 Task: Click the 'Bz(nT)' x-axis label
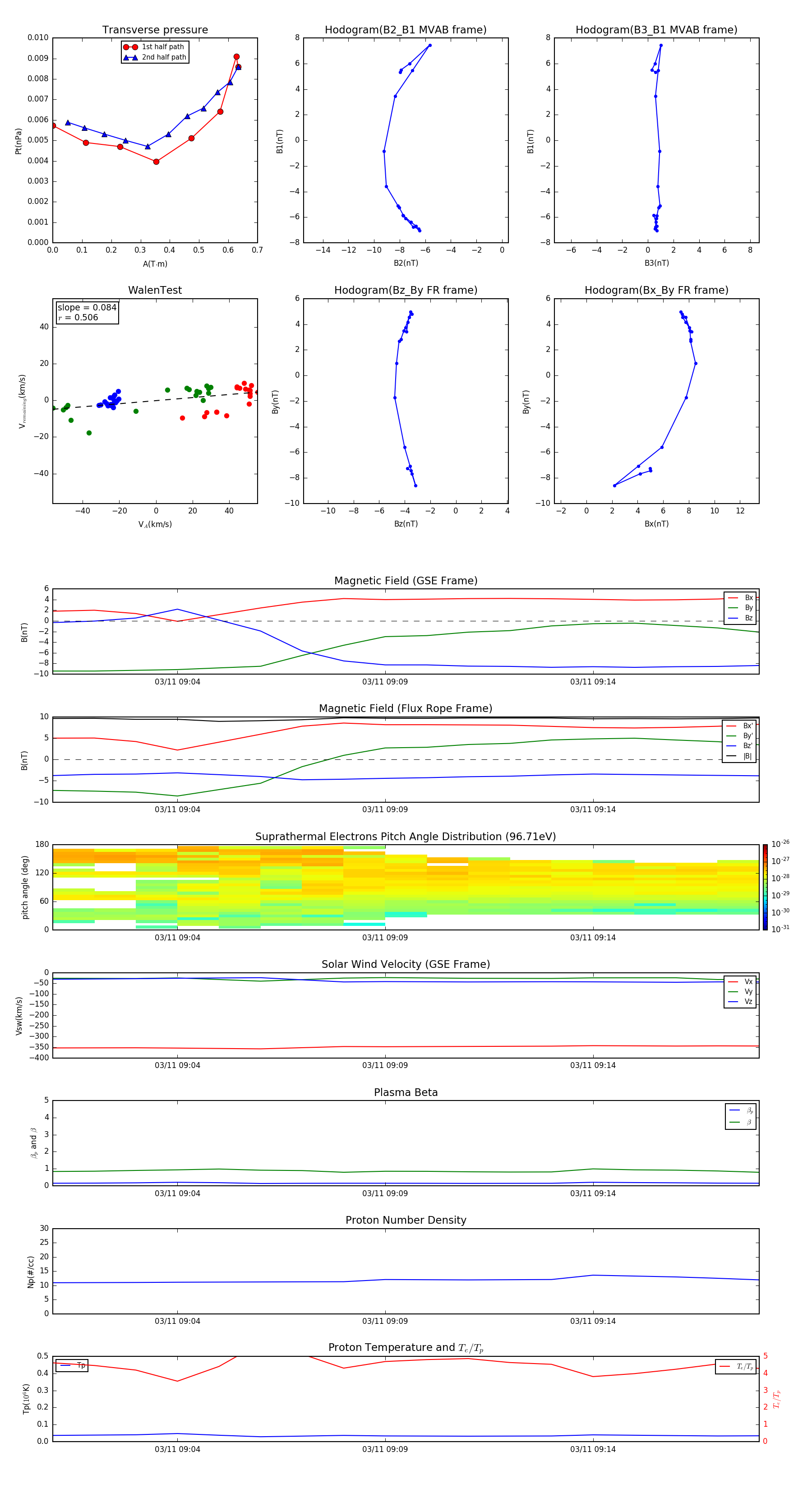[406, 524]
